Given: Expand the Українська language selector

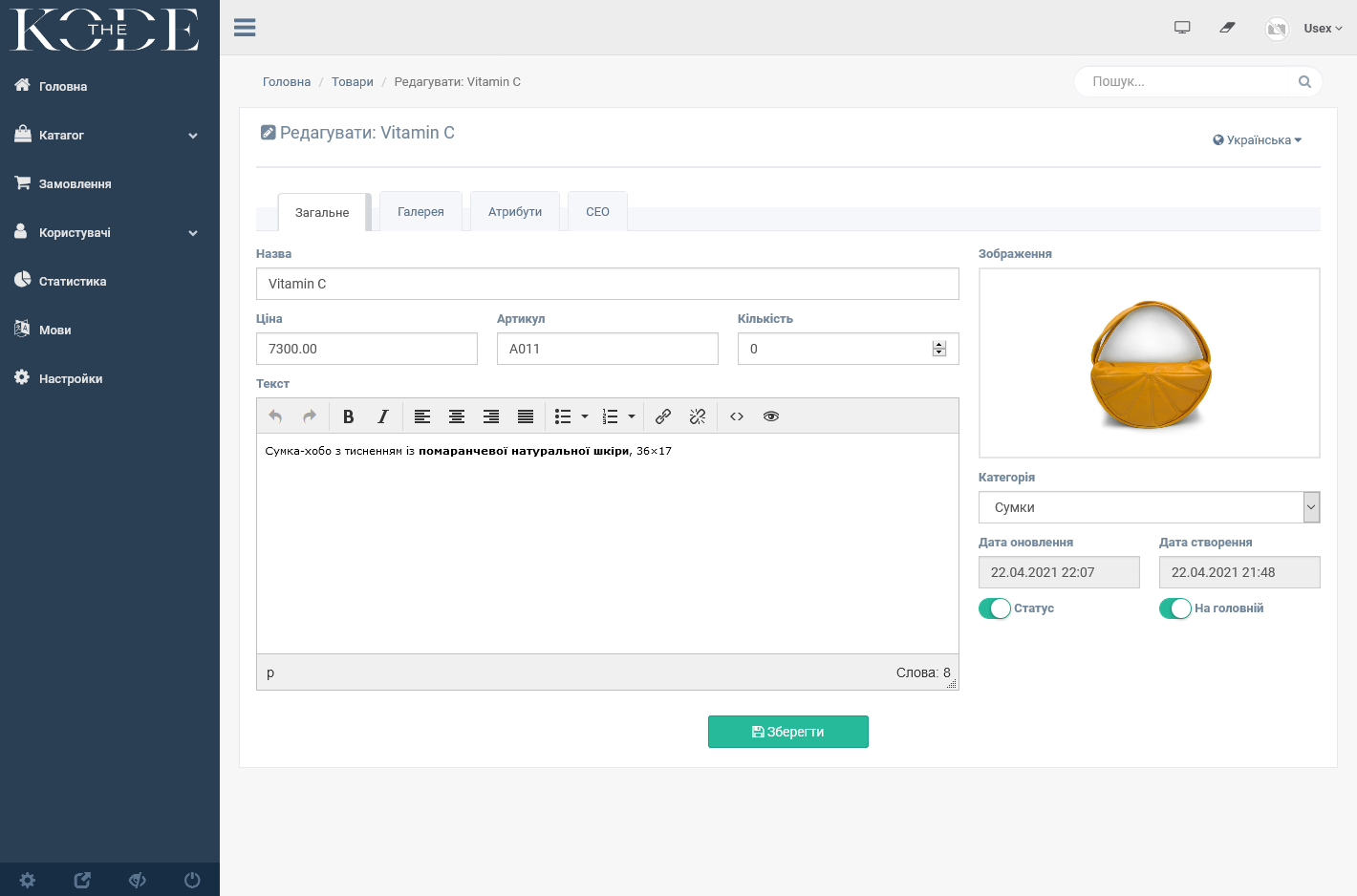Looking at the screenshot, I should click(x=1258, y=140).
